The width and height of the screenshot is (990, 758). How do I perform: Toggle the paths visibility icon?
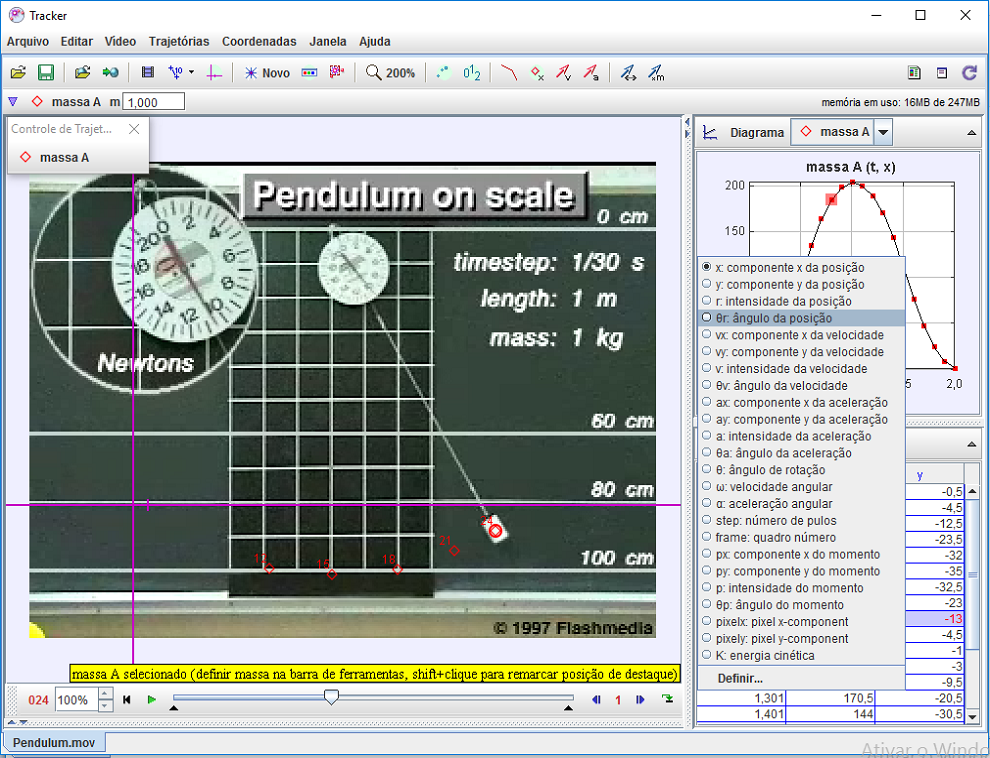click(x=509, y=73)
